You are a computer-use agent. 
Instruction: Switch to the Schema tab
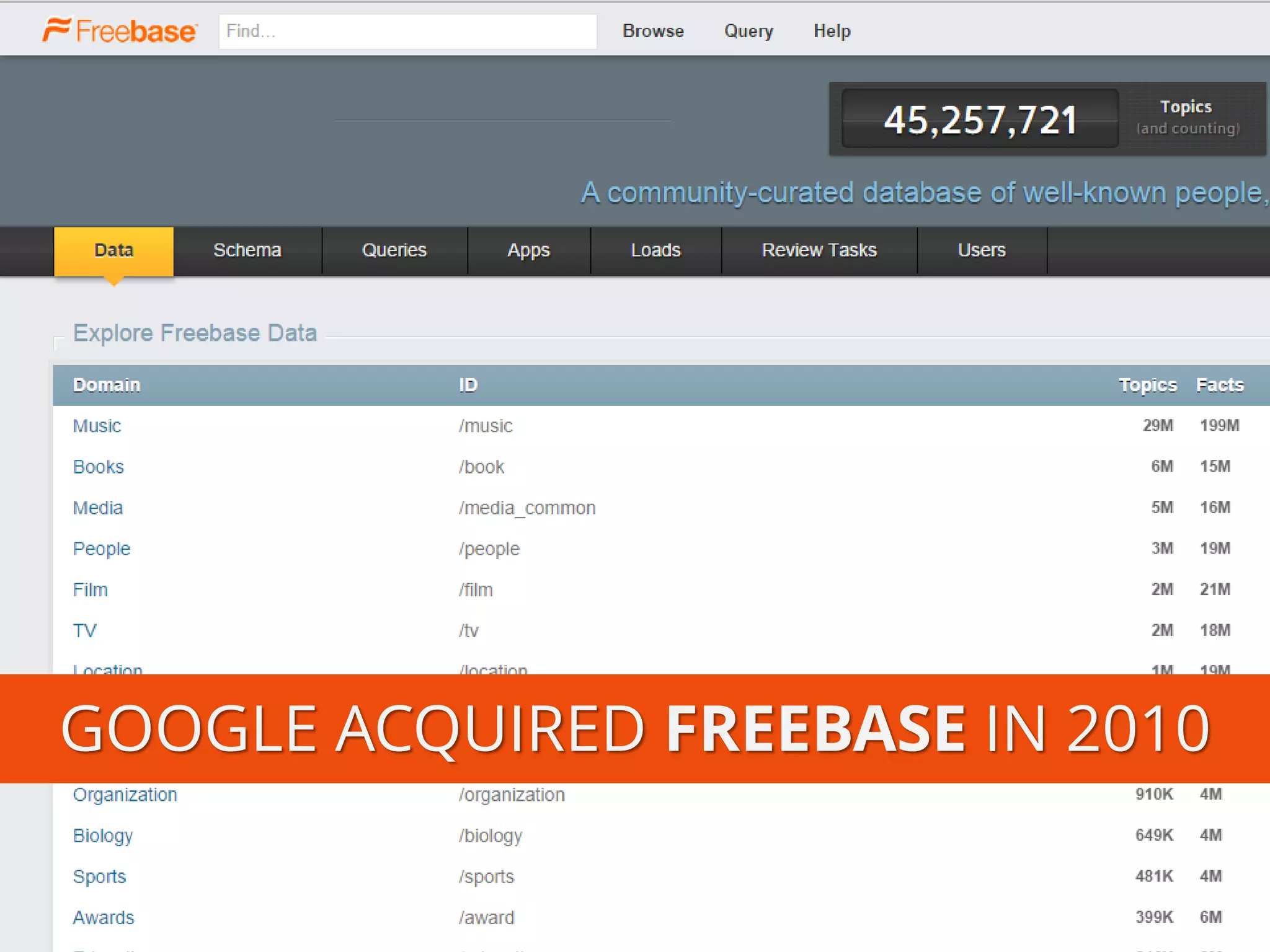[x=247, y=250]
